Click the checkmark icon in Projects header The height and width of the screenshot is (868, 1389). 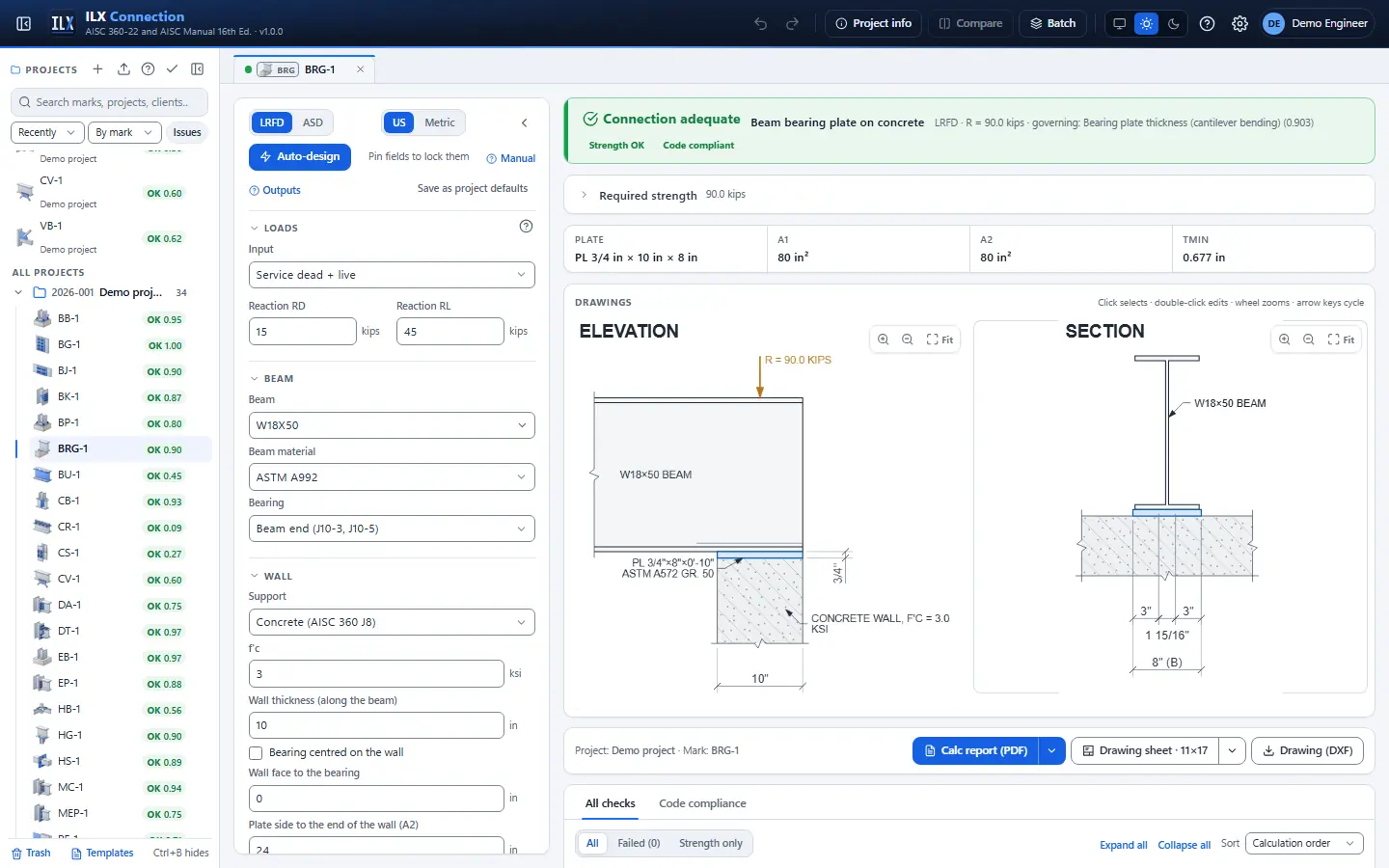172,69
